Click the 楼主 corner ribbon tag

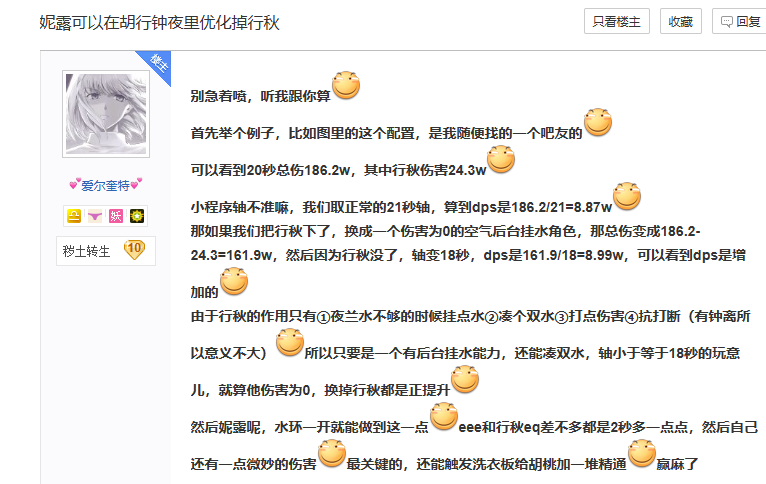click(158, 62)
